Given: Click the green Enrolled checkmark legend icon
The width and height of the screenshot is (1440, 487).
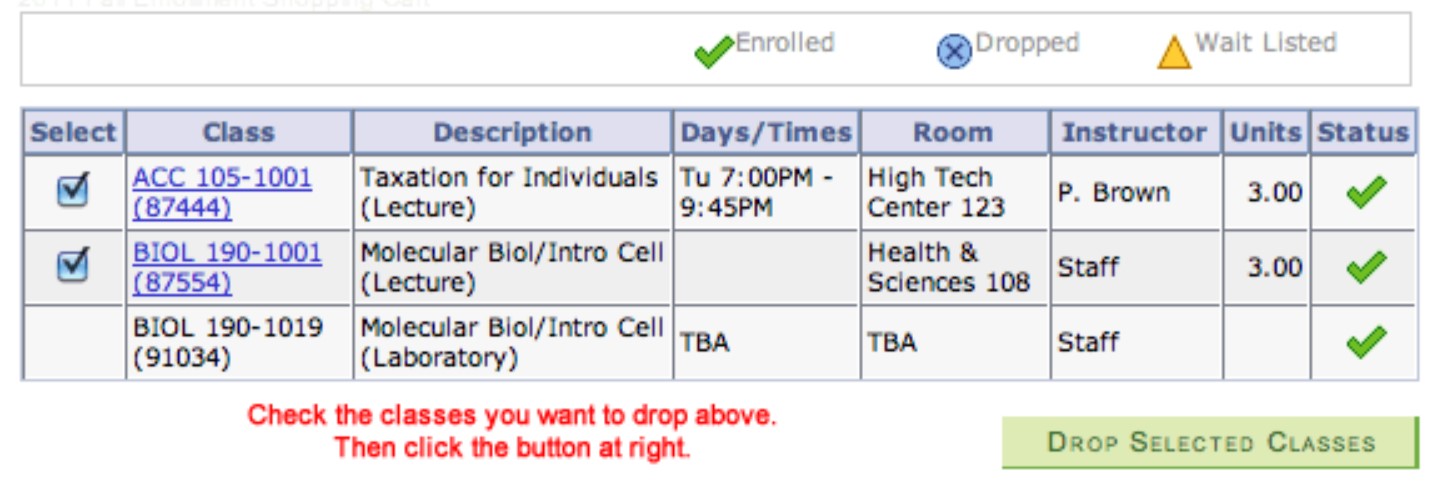Looking at the screenshot, I should tap(714, 51).
